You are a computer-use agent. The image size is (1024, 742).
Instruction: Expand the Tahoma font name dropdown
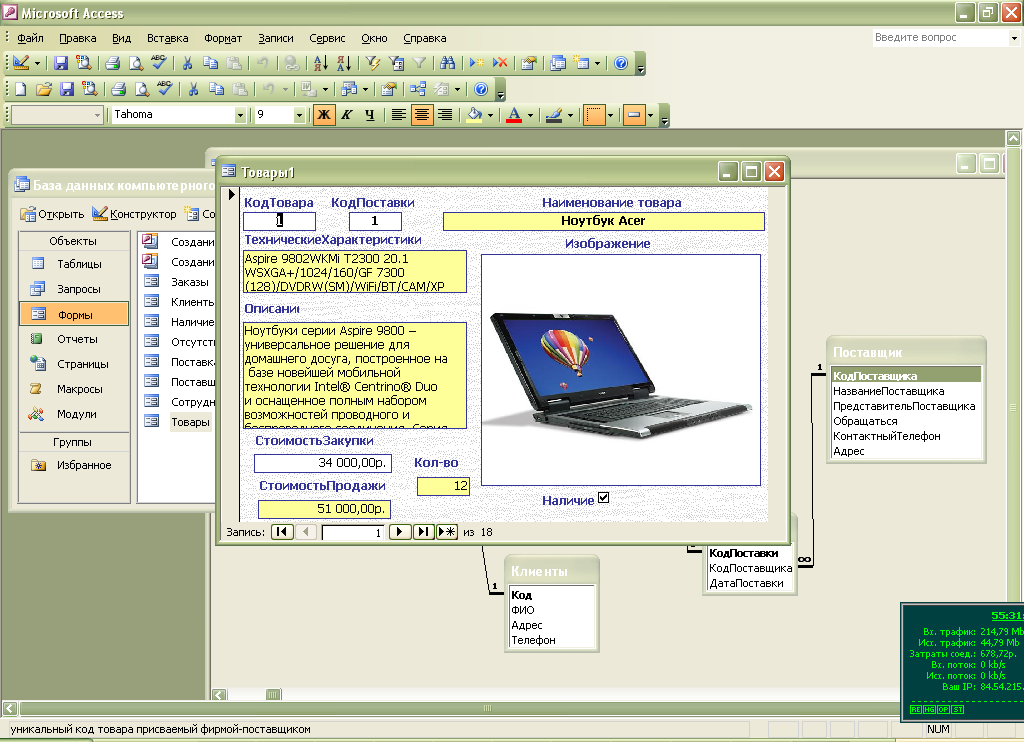pos(240,115)
